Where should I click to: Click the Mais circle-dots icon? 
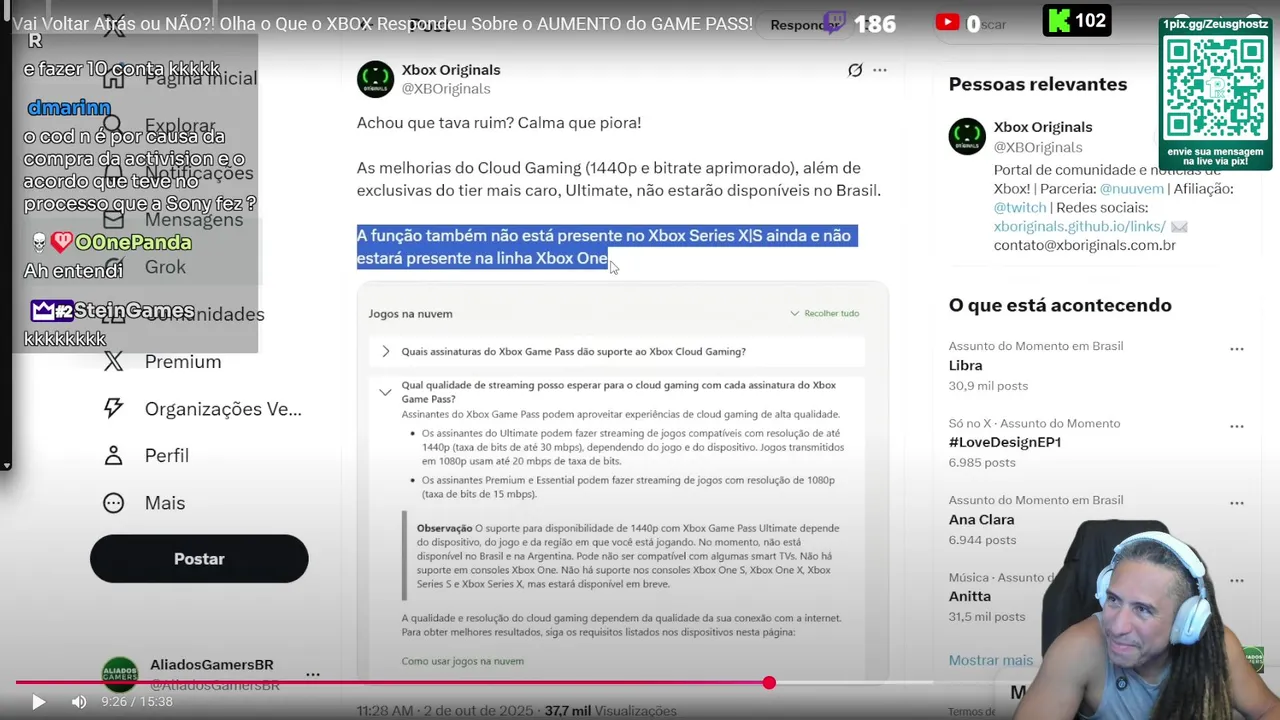click(x=114, y=503)
